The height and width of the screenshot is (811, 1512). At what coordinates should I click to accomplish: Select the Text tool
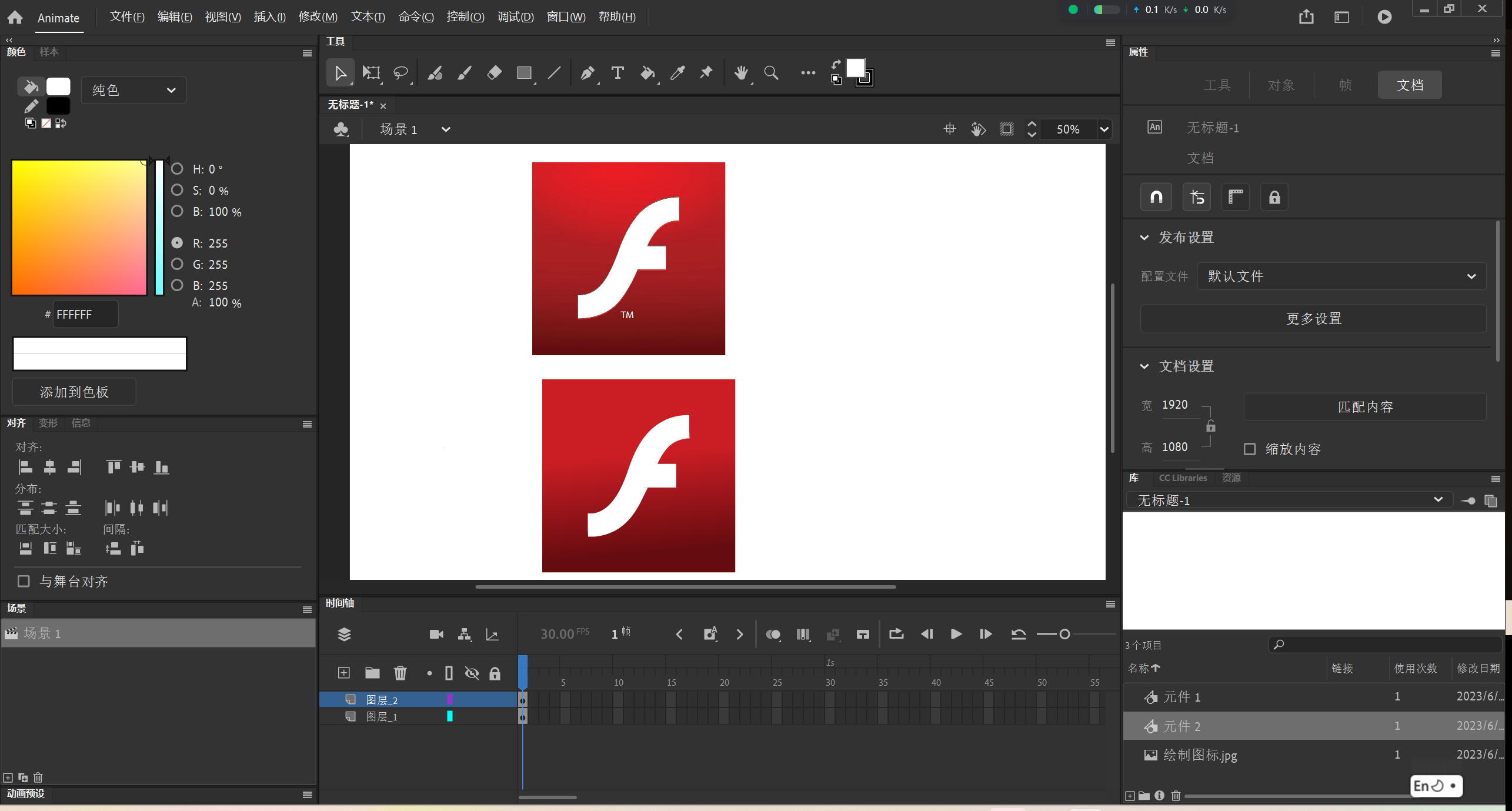618,73
